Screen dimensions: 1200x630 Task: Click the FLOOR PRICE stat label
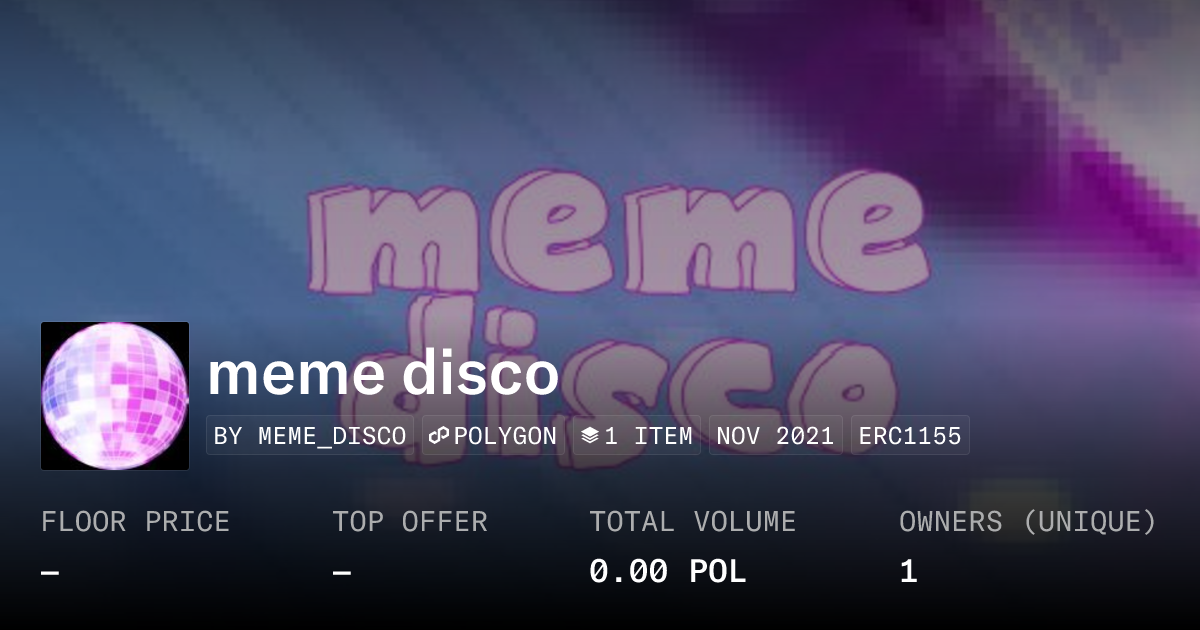(x=136, y=522)
